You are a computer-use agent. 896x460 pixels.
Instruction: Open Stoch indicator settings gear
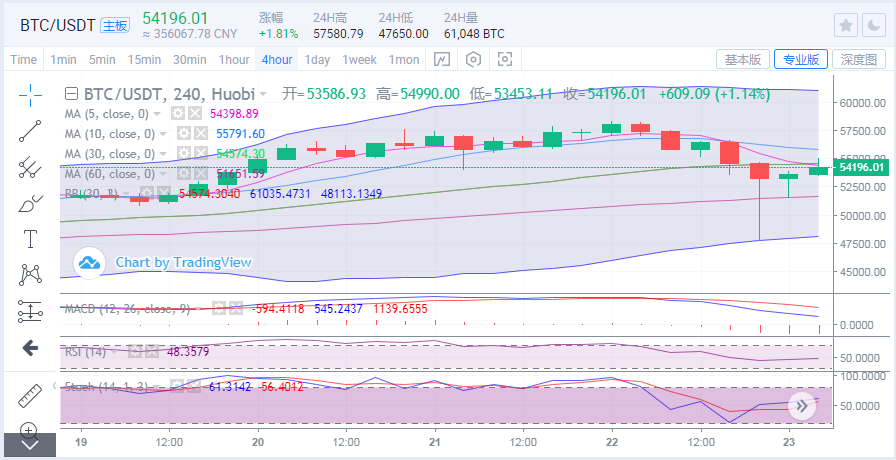click(x=175, y=387)
